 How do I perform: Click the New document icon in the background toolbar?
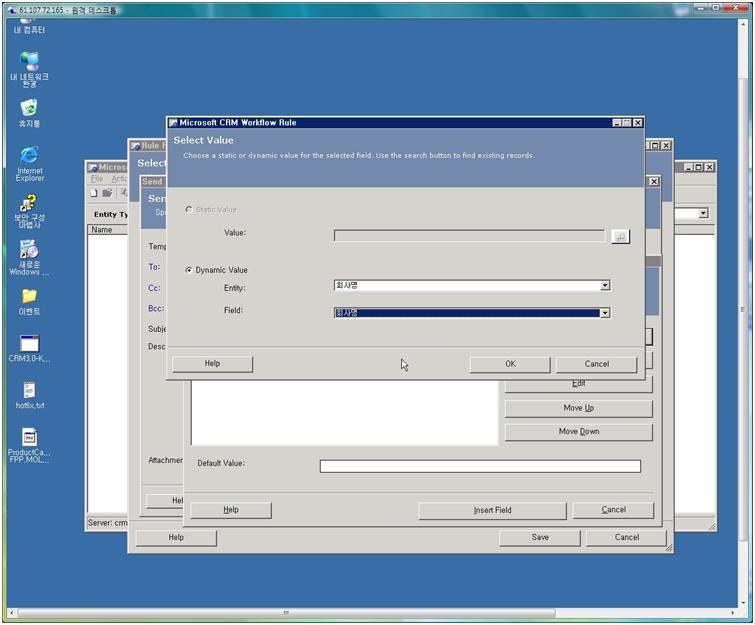94,193
